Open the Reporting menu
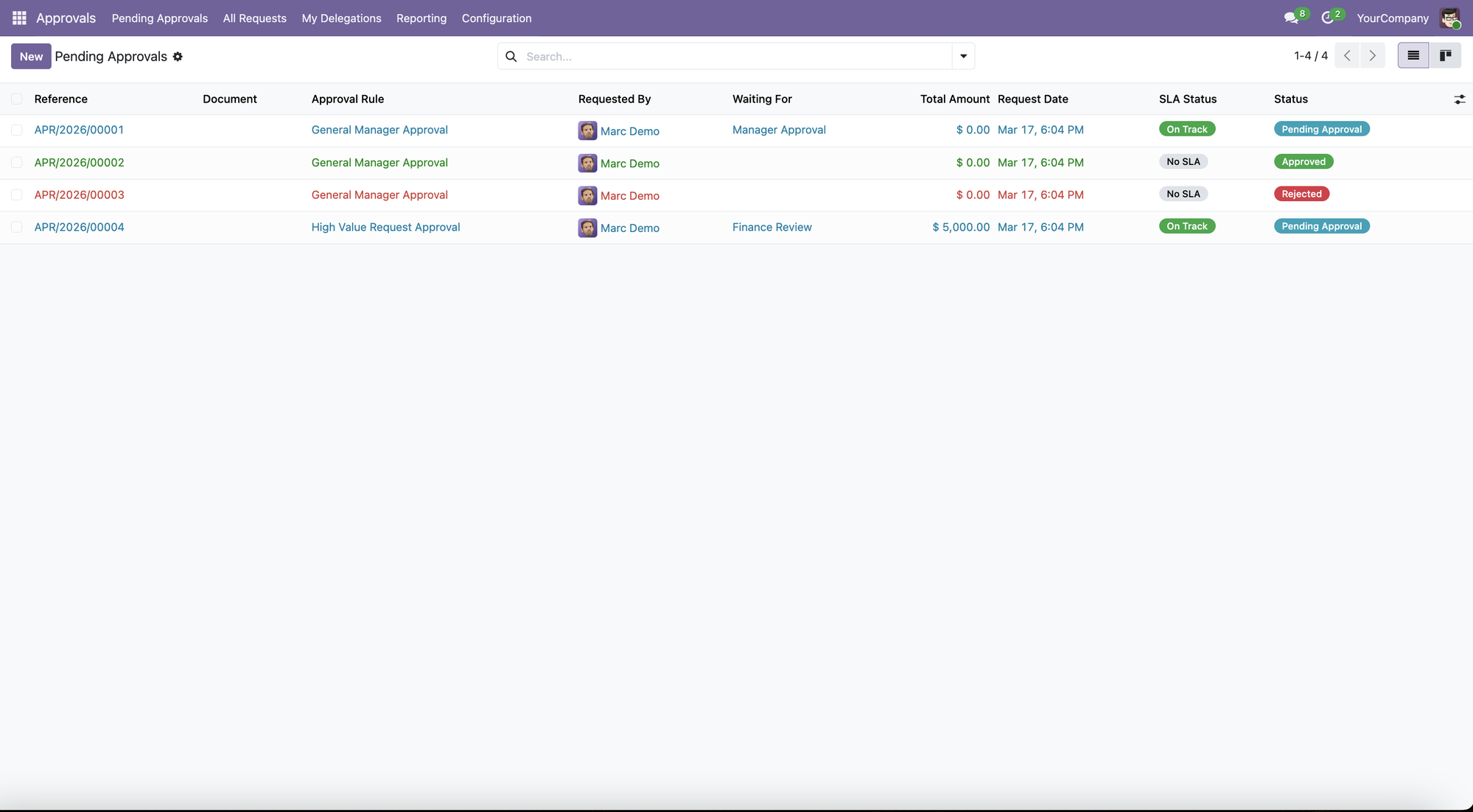Screen dimensions: 1473x812 pos(421,18)
